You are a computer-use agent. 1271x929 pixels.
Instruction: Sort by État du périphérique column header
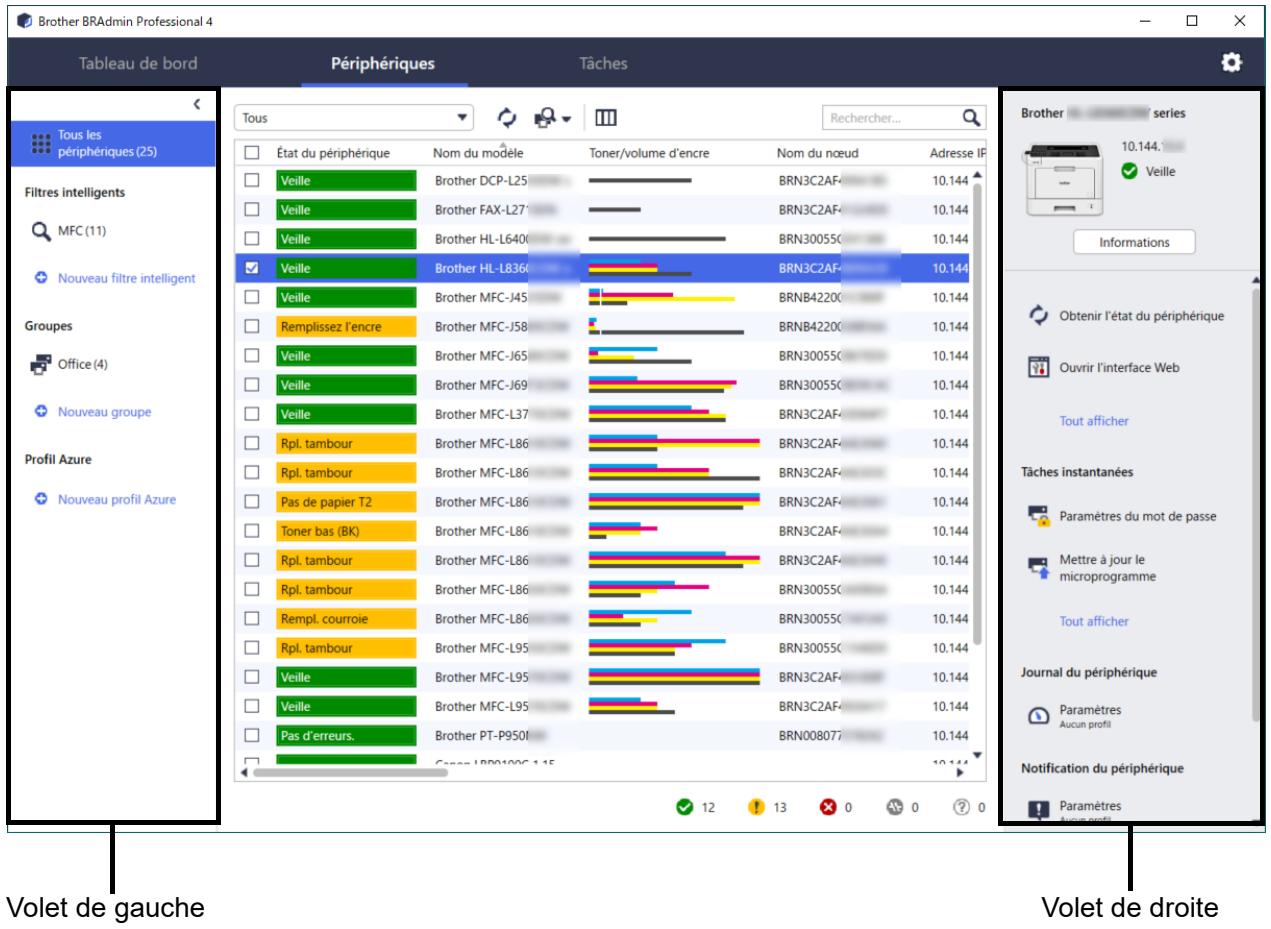coord(333,153)
